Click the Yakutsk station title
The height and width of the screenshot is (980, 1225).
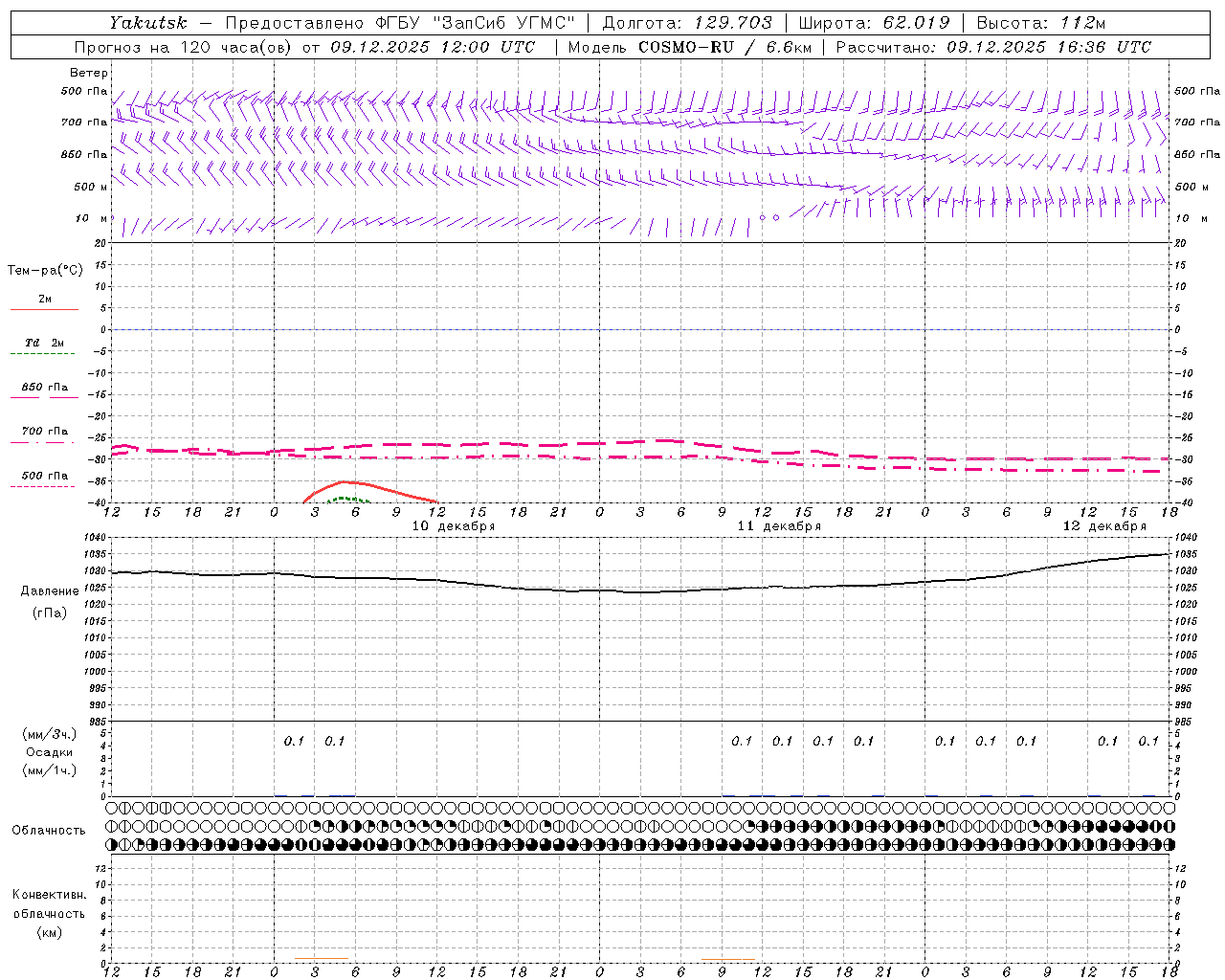(147, 22)
